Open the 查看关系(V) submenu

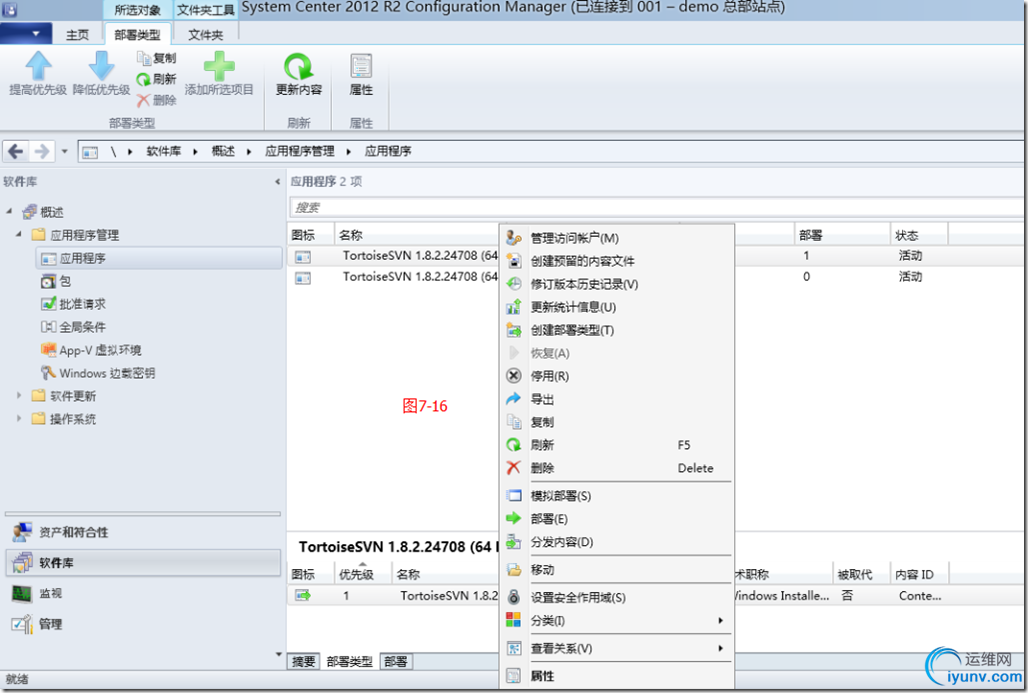(x=615, y=648)
